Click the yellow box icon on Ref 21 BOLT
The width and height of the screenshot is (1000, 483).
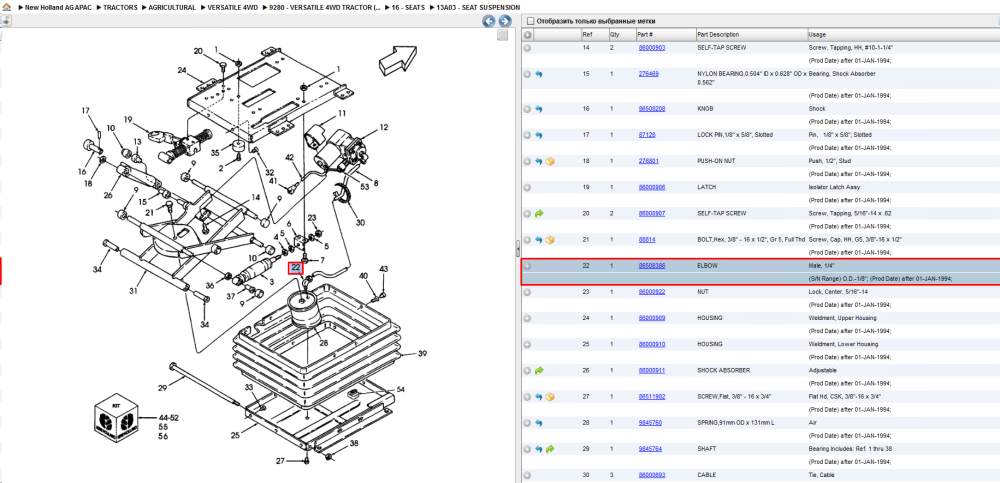click(x=550, y=240)
